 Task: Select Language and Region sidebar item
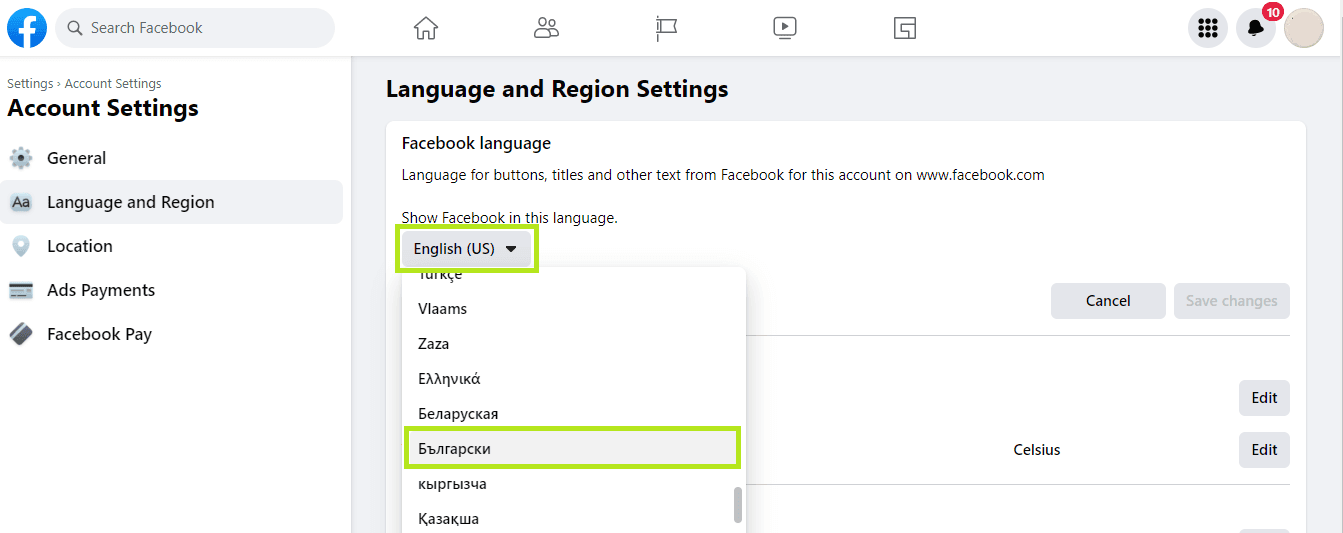coord(171,202)
